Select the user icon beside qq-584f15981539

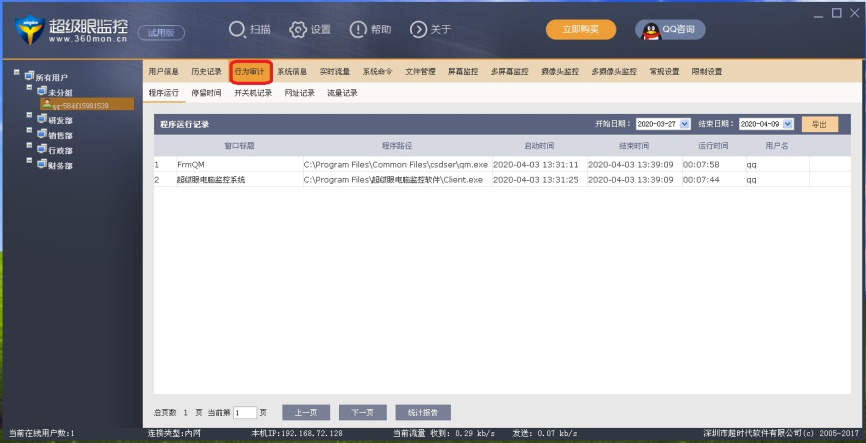(x=47, y=103)
